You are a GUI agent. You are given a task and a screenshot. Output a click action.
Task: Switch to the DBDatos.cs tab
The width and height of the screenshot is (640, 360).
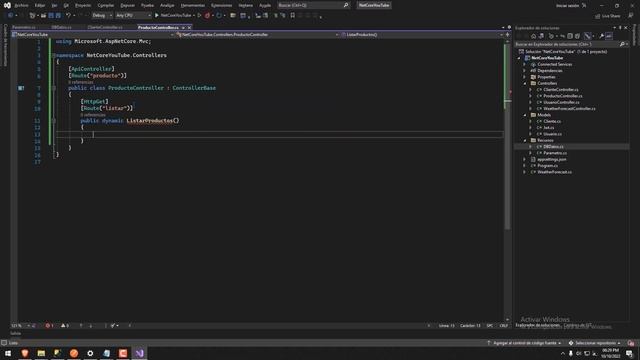point(62,27)
